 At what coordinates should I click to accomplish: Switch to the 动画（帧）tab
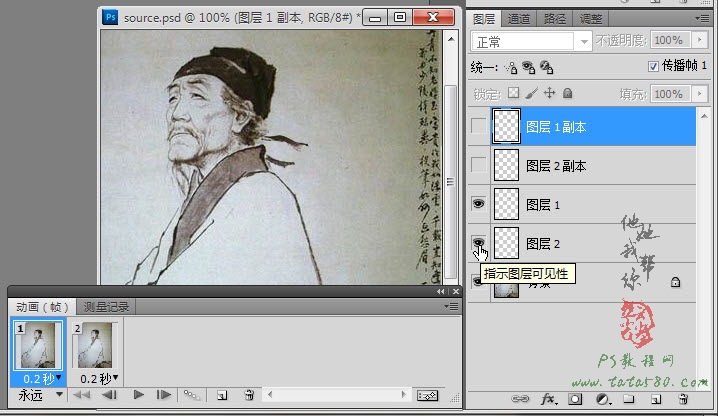42,307
